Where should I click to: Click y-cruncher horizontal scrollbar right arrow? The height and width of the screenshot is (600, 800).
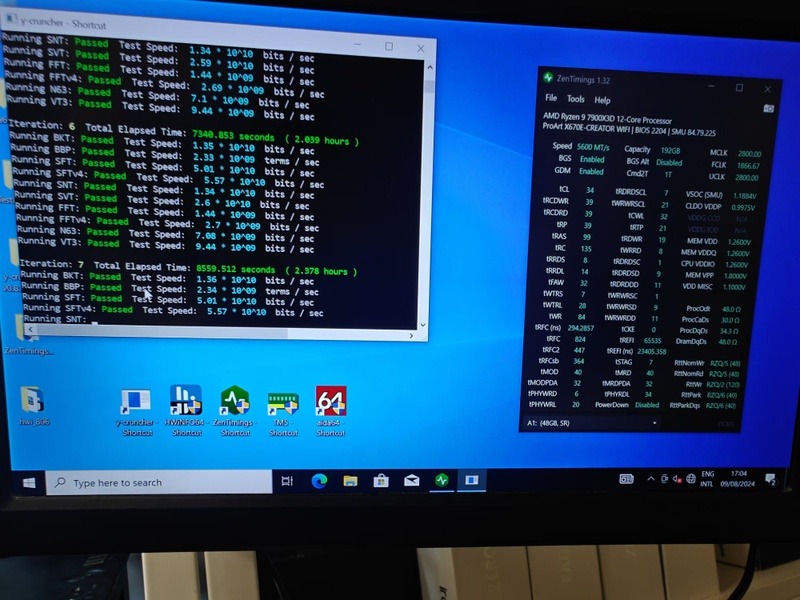coord(411,336)
